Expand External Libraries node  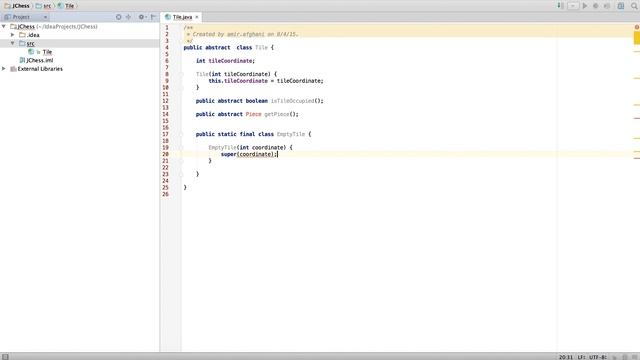tap(4, 69)
